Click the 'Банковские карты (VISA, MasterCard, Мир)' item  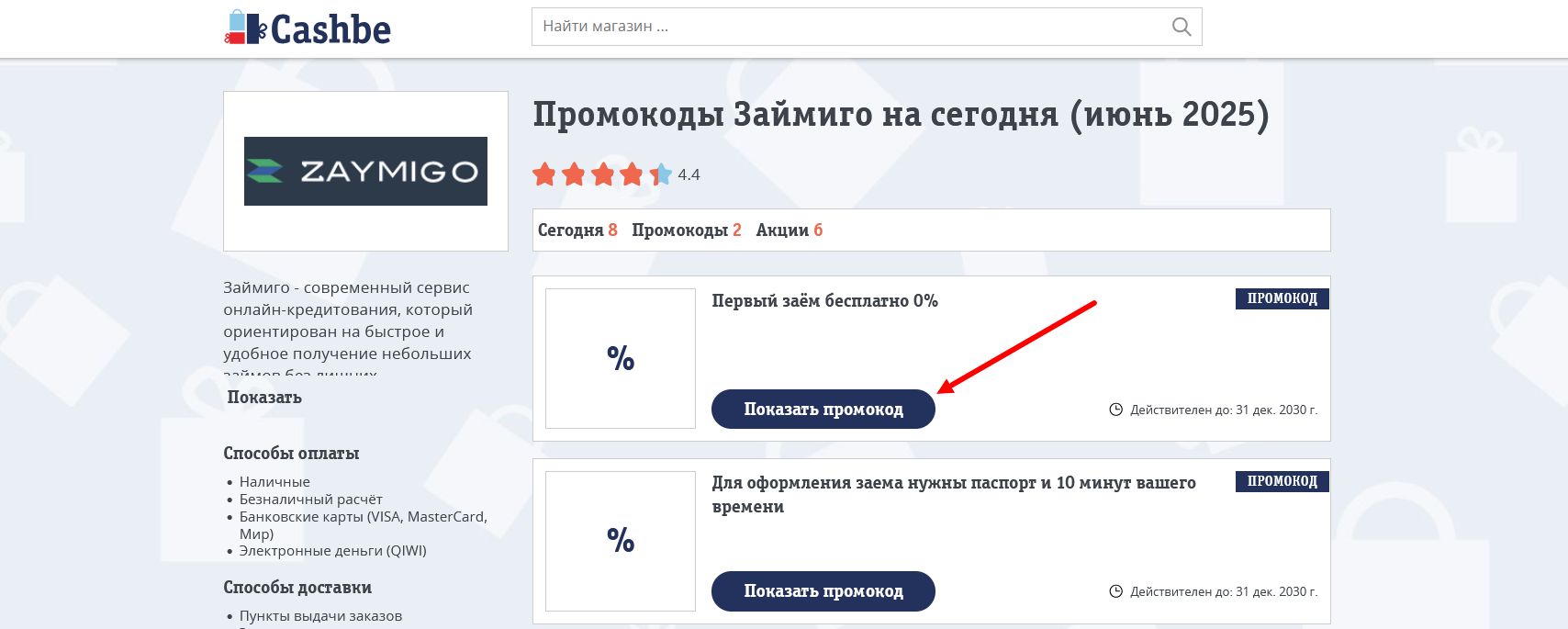pos(364,525)
